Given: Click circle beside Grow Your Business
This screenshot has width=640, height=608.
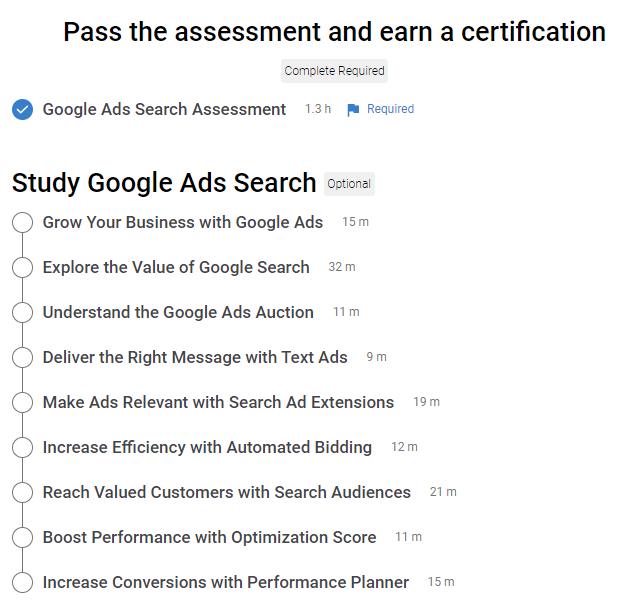Looking at the screenshot, I should click(x=22, y=223).
